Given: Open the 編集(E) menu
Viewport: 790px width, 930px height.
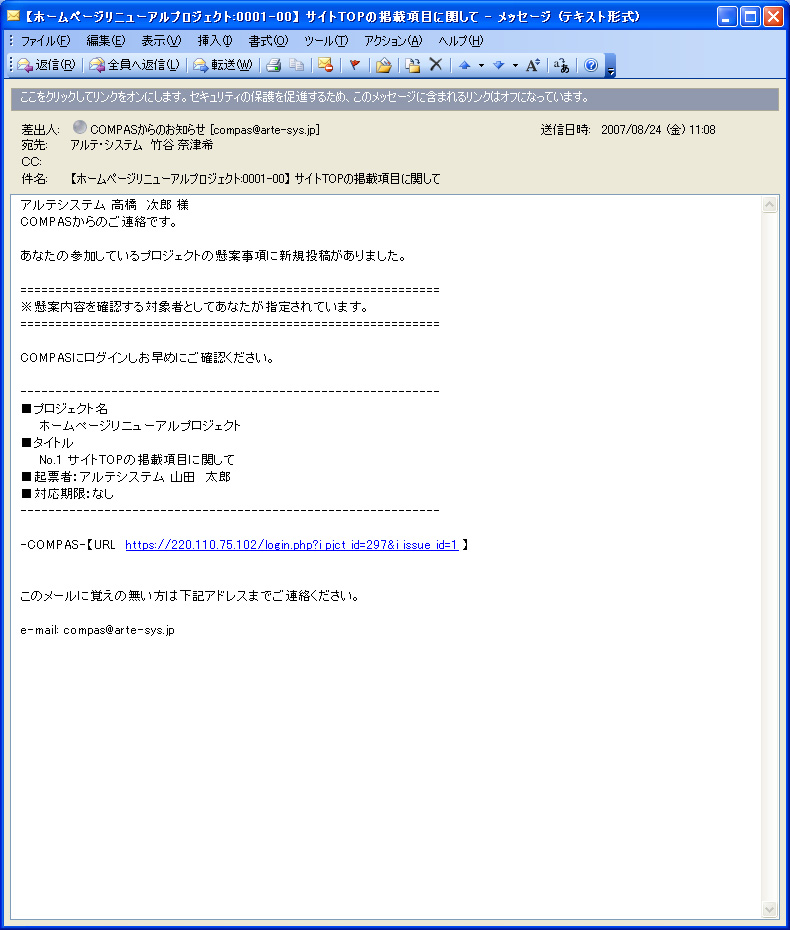Looking at the screenshot, I should 106,41.
